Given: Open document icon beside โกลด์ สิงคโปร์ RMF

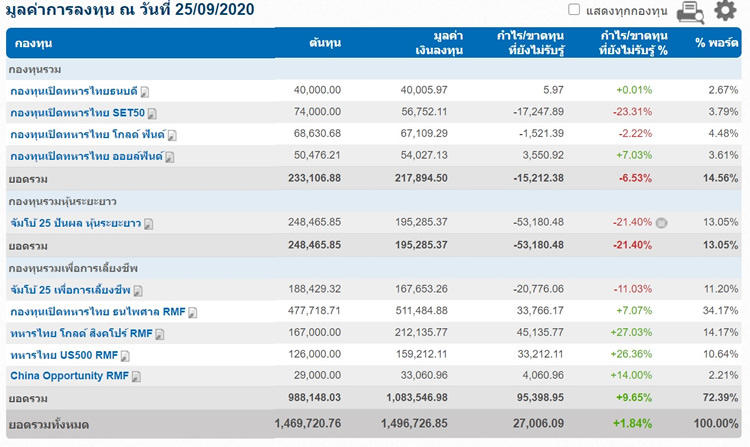Looking at the screenshot, I should [160, 335].
